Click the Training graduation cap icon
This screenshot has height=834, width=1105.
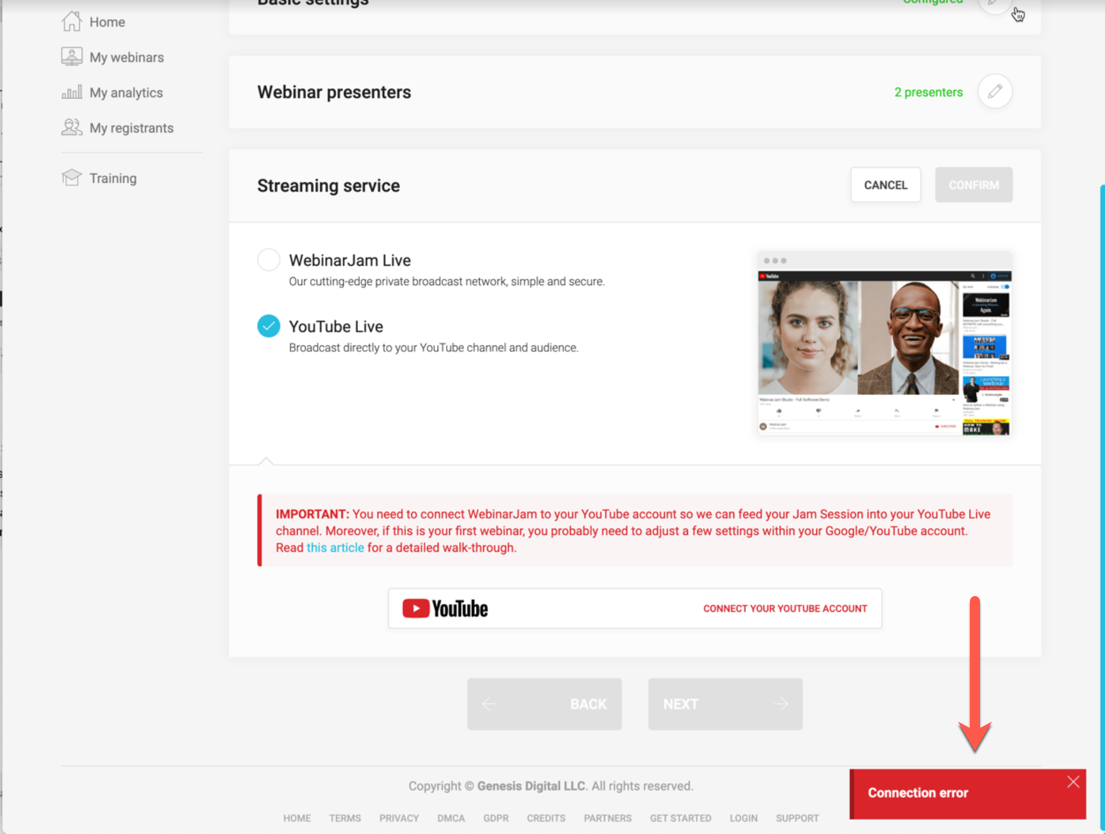click(x=71, y=178)
